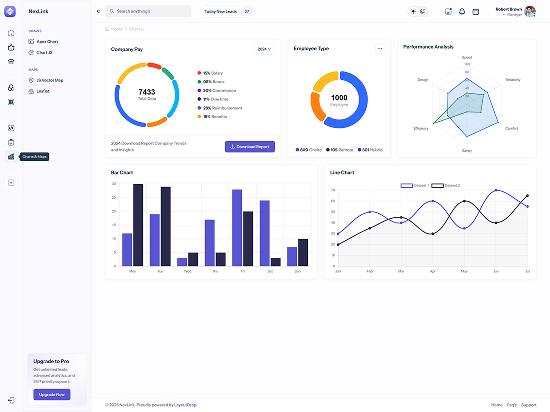The image size is (550, 412).
Task: Switch to dark mode moon toggle
Action: click(422, 12)
